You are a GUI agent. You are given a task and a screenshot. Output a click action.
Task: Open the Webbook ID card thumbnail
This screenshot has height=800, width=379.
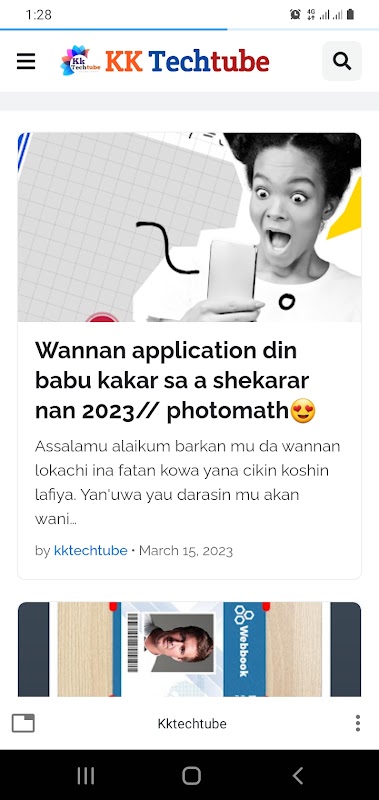[x=189, y=649]
